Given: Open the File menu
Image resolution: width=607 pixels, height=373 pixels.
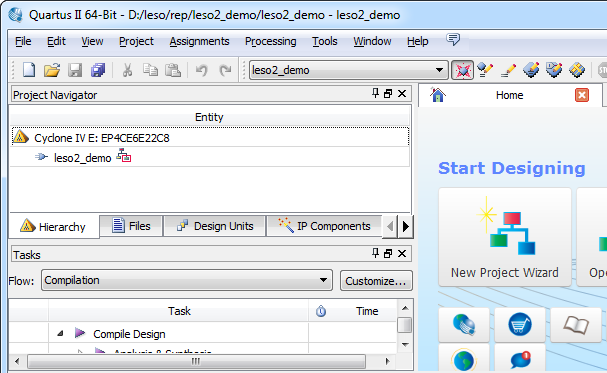Looking at the screenshot, I should pos(23,41).
